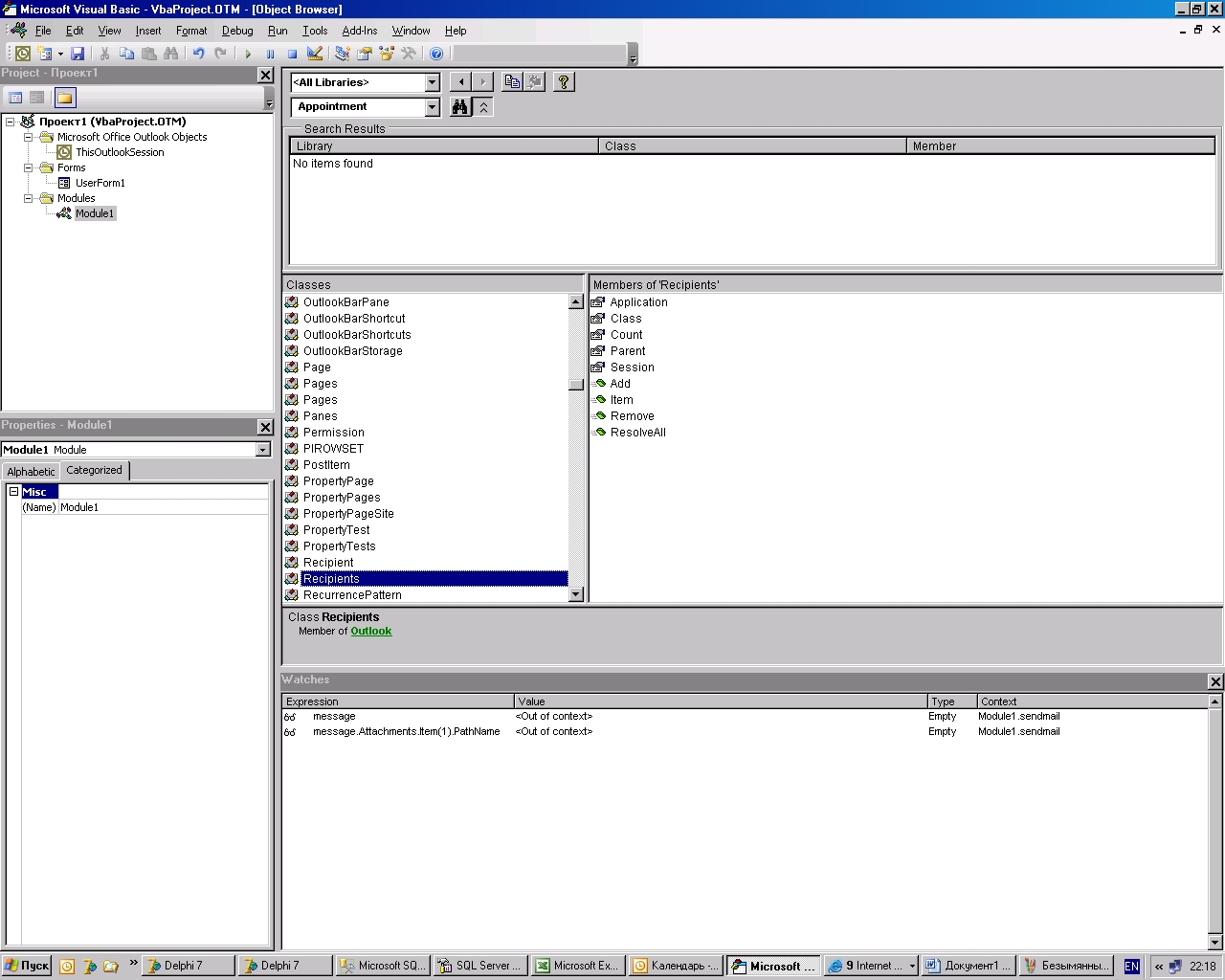Click the Copy icon in main toolbar

pos(126,54)
